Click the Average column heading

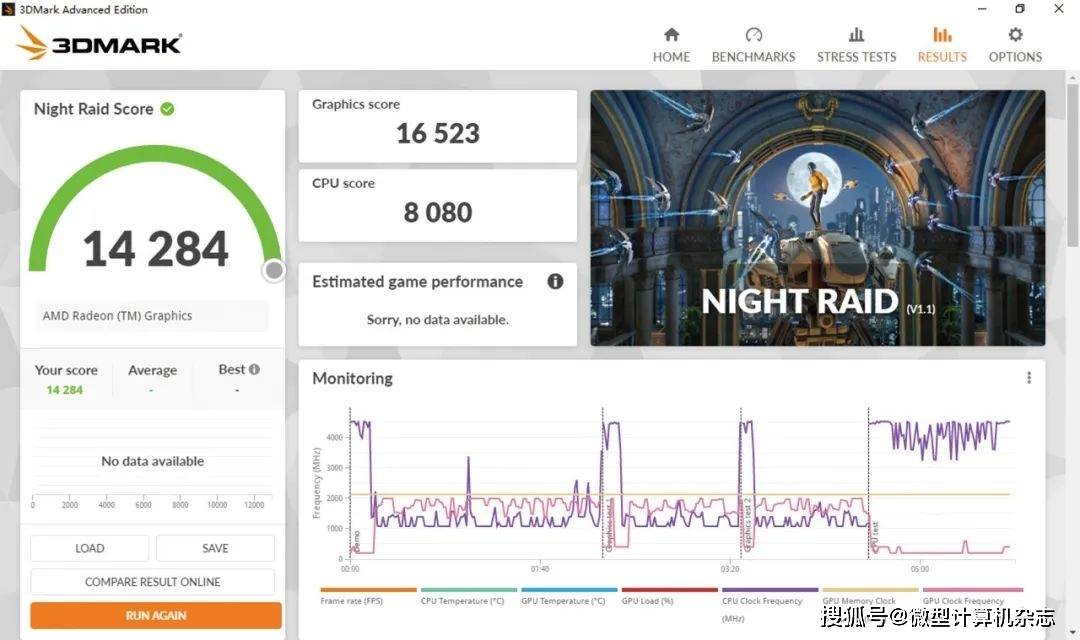point(152,370)
